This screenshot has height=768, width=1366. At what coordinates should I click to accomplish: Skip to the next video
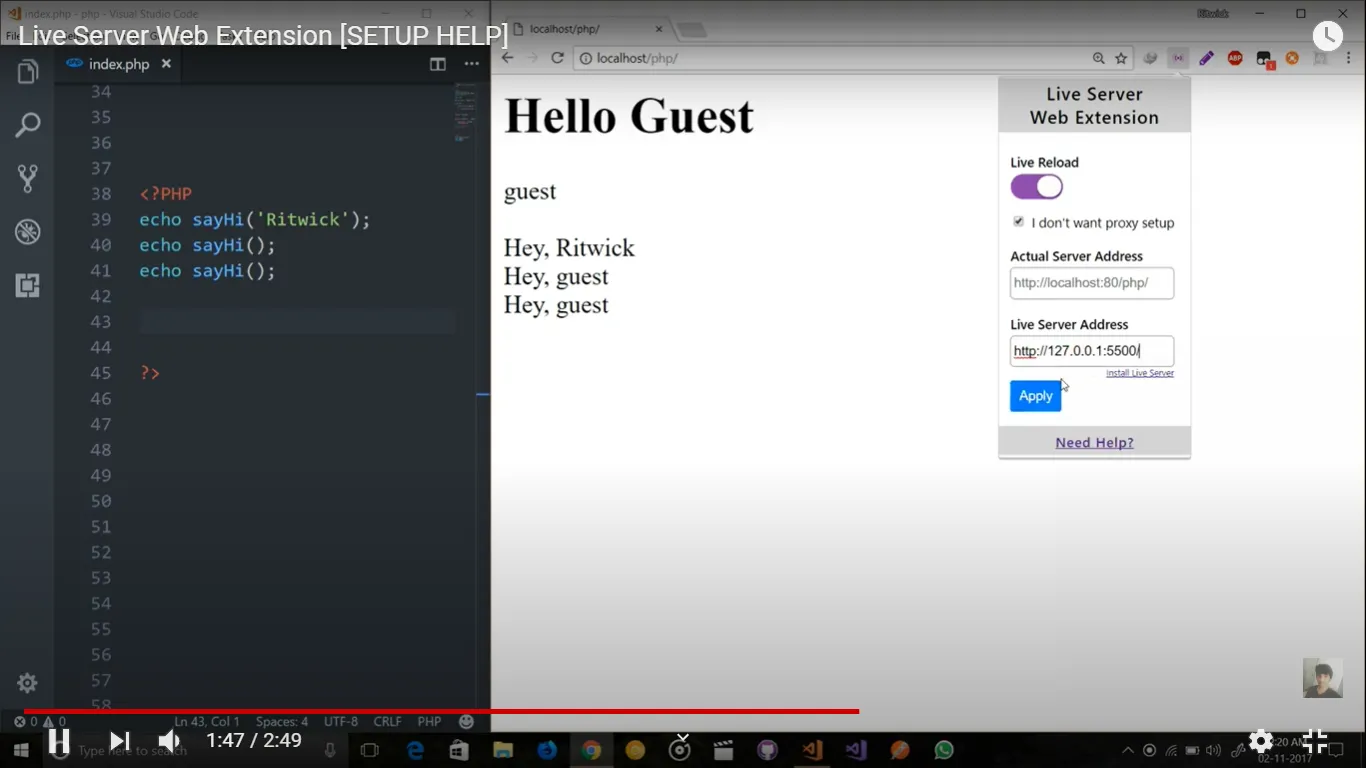[x=119, y=741]
